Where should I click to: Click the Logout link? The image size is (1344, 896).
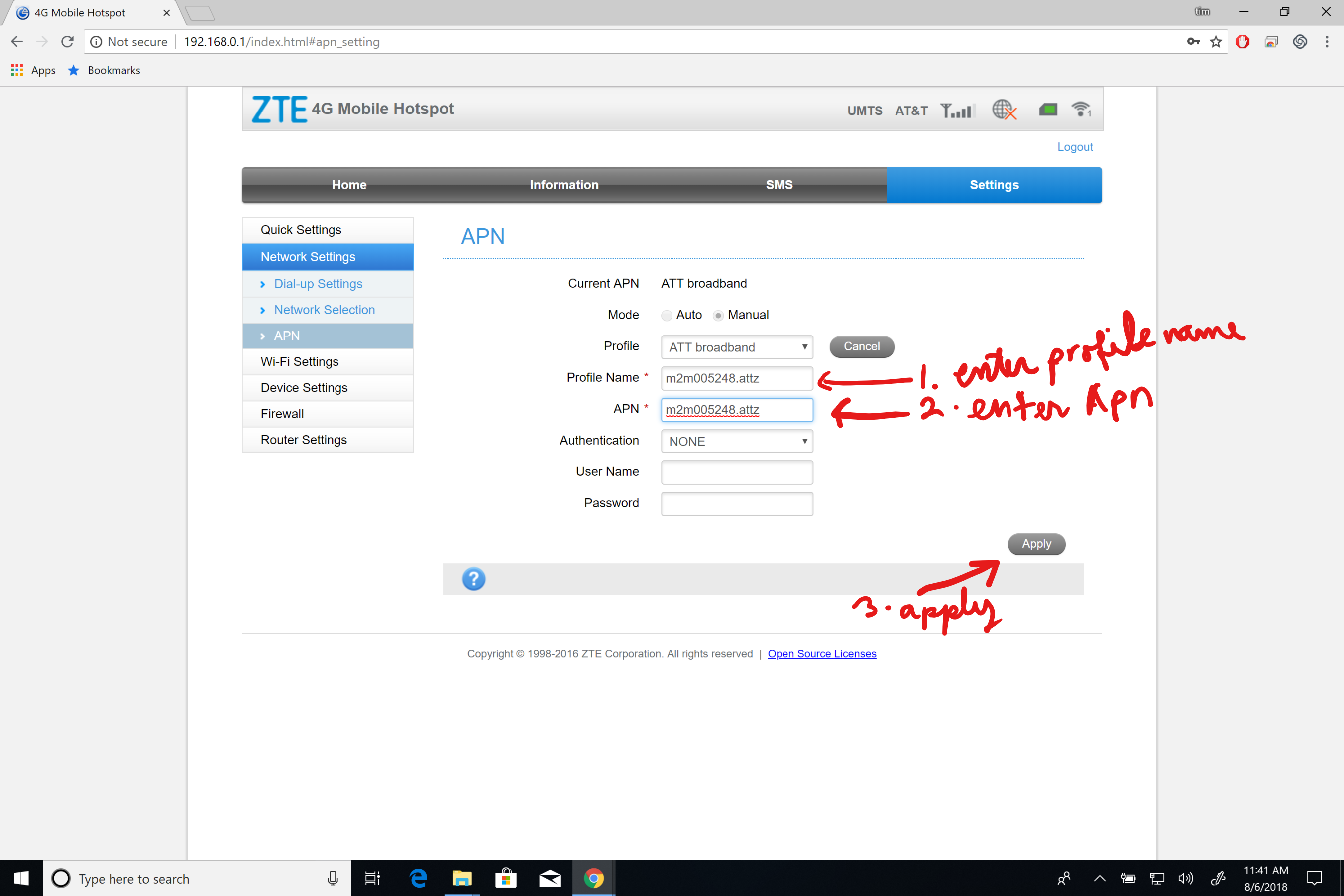pos(1075,147)
